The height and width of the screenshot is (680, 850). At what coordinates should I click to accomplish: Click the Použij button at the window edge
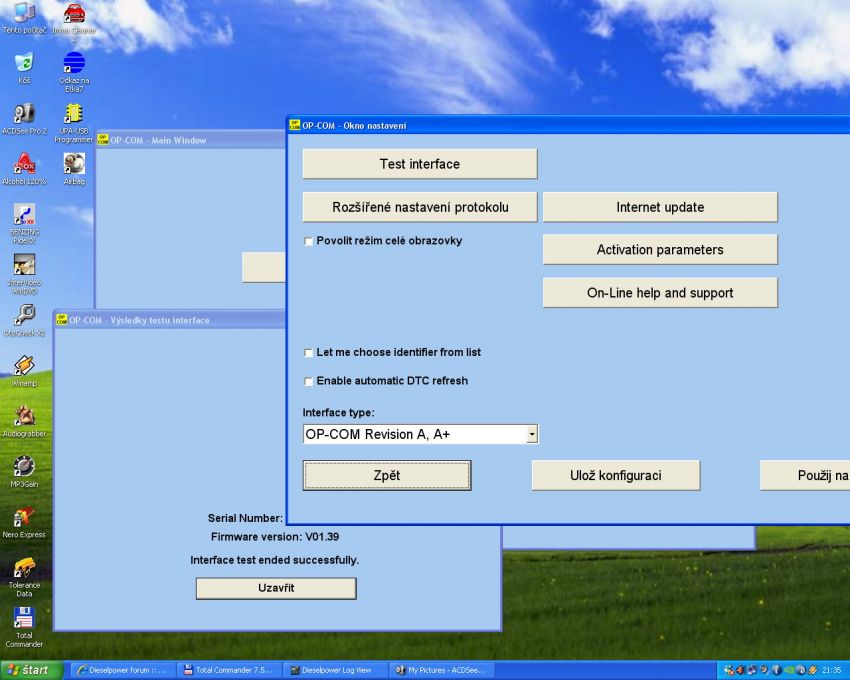(x=805, y=476)
